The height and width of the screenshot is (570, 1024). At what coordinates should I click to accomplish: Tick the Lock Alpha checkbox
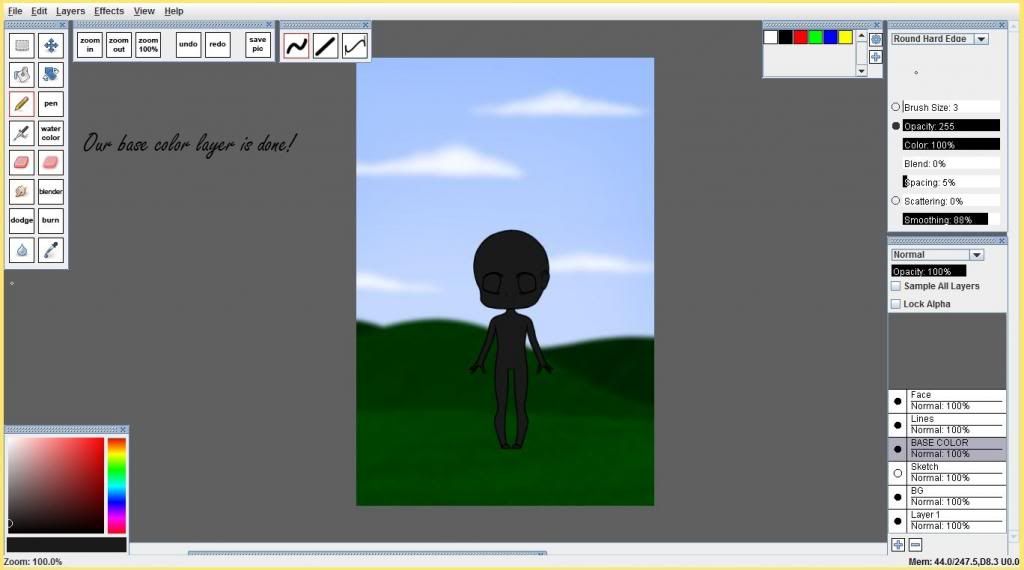pyautogui.click(x=896, y=304)
